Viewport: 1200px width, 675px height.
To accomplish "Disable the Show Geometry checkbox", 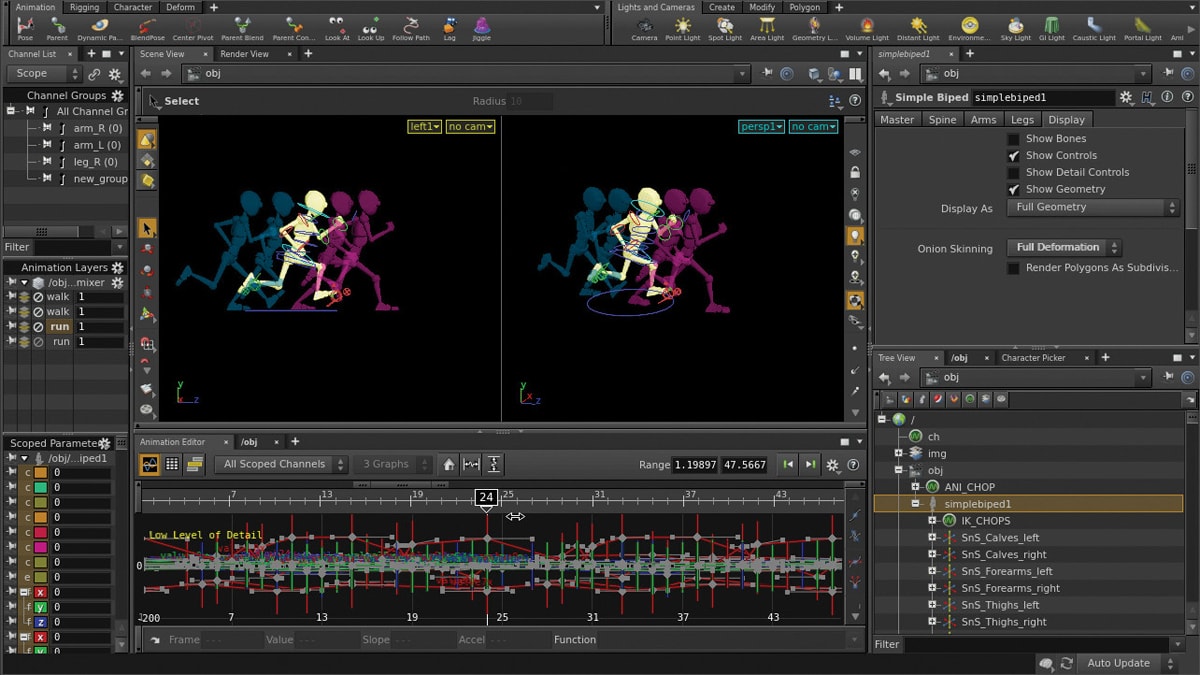I will (x=1013, y=189).
